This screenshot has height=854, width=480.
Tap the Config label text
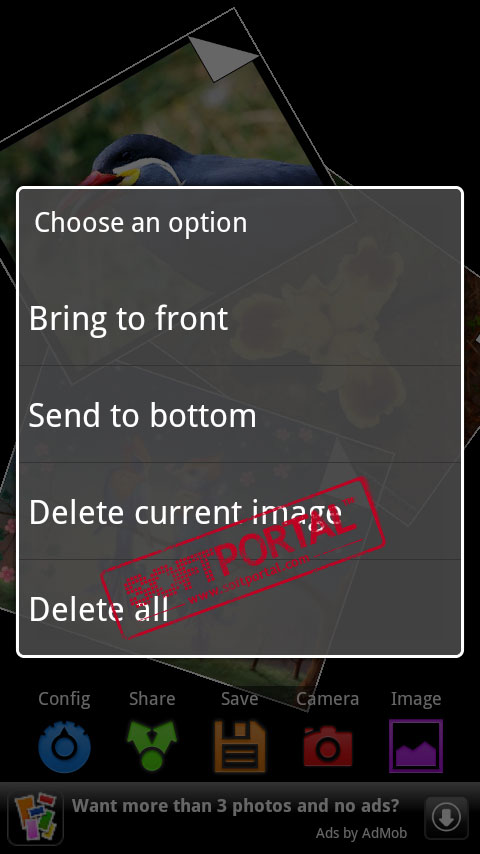click(64, 699)
